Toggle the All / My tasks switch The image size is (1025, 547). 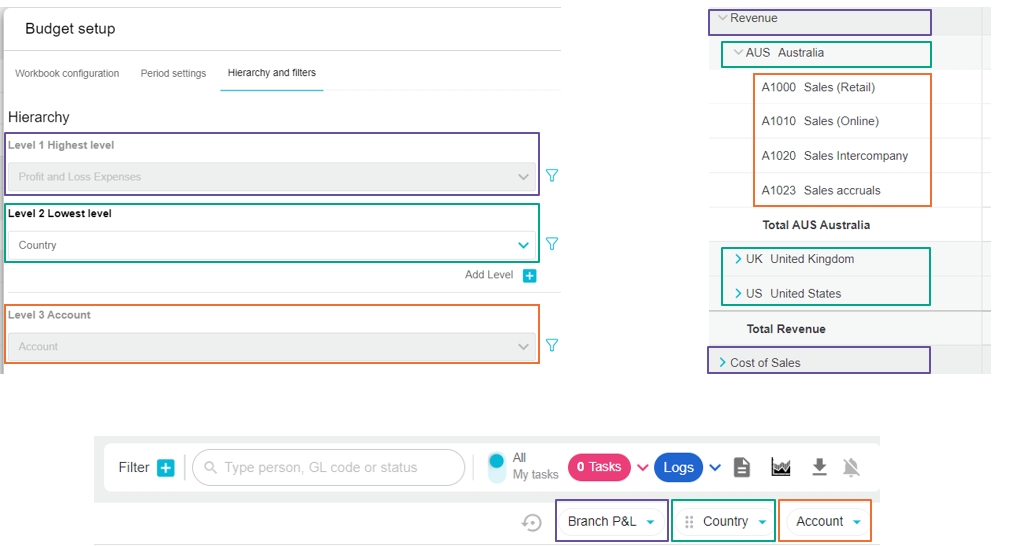pyautogui.click(x=496, y=467)
